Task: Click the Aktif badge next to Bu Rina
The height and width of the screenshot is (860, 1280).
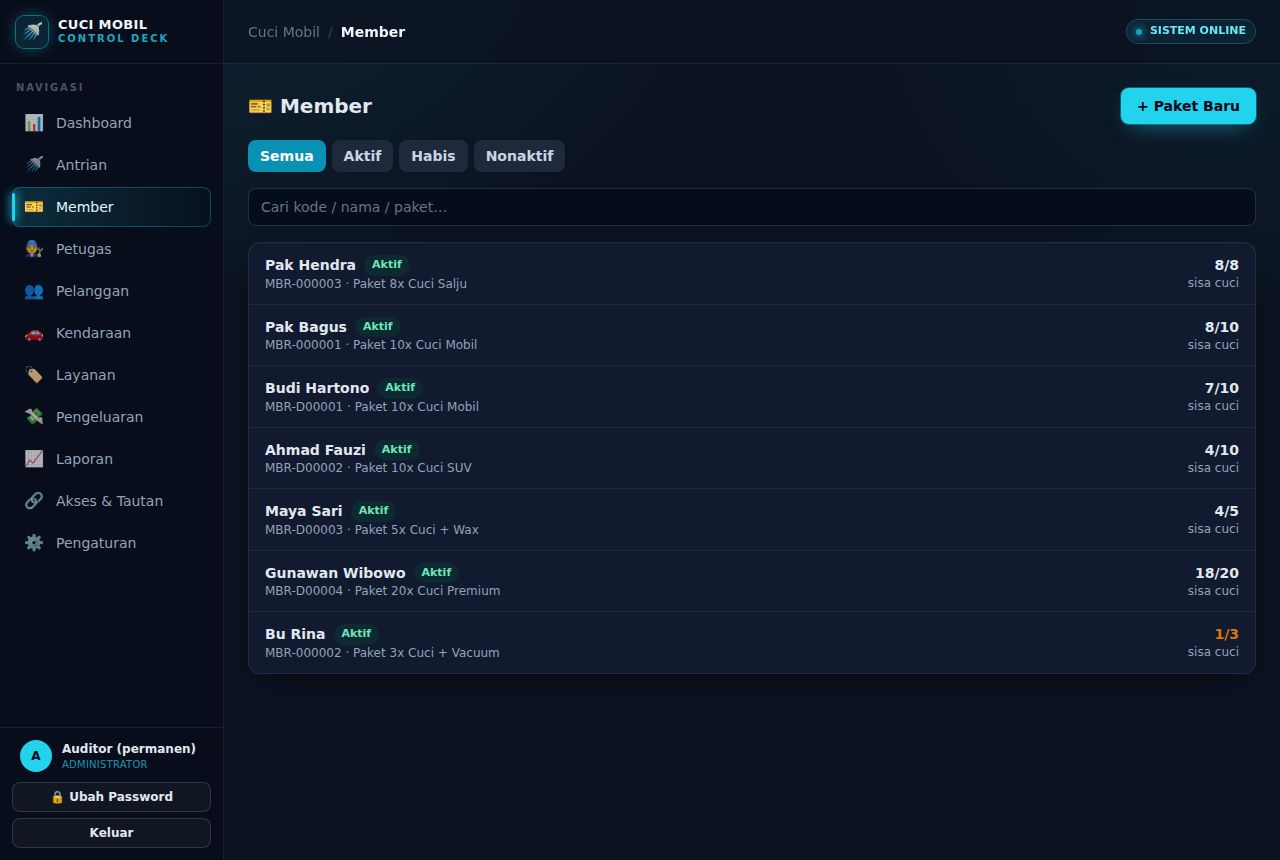Action: pyautogui.click(x=356, y=633)
